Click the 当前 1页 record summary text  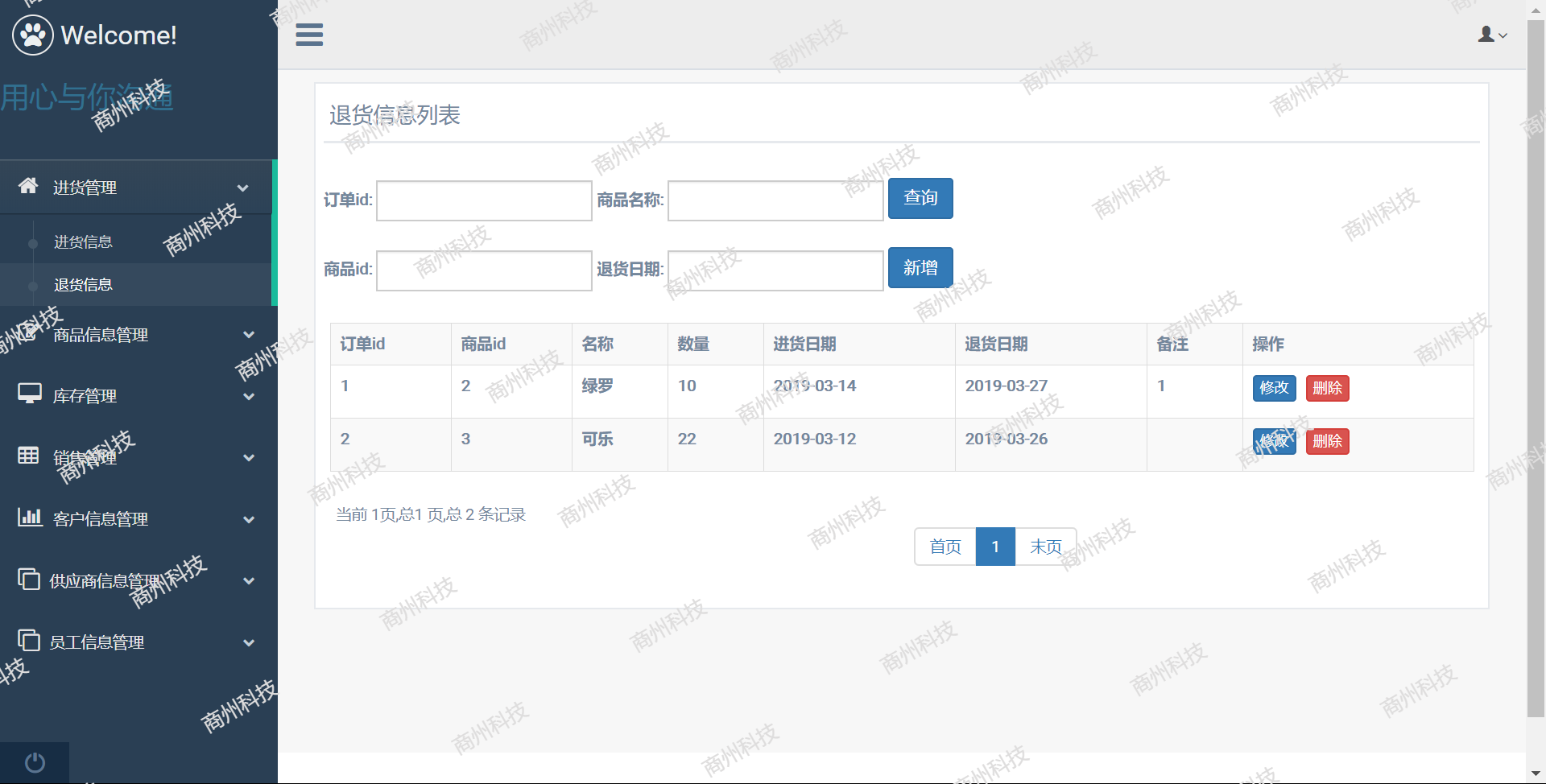[431, 514]
